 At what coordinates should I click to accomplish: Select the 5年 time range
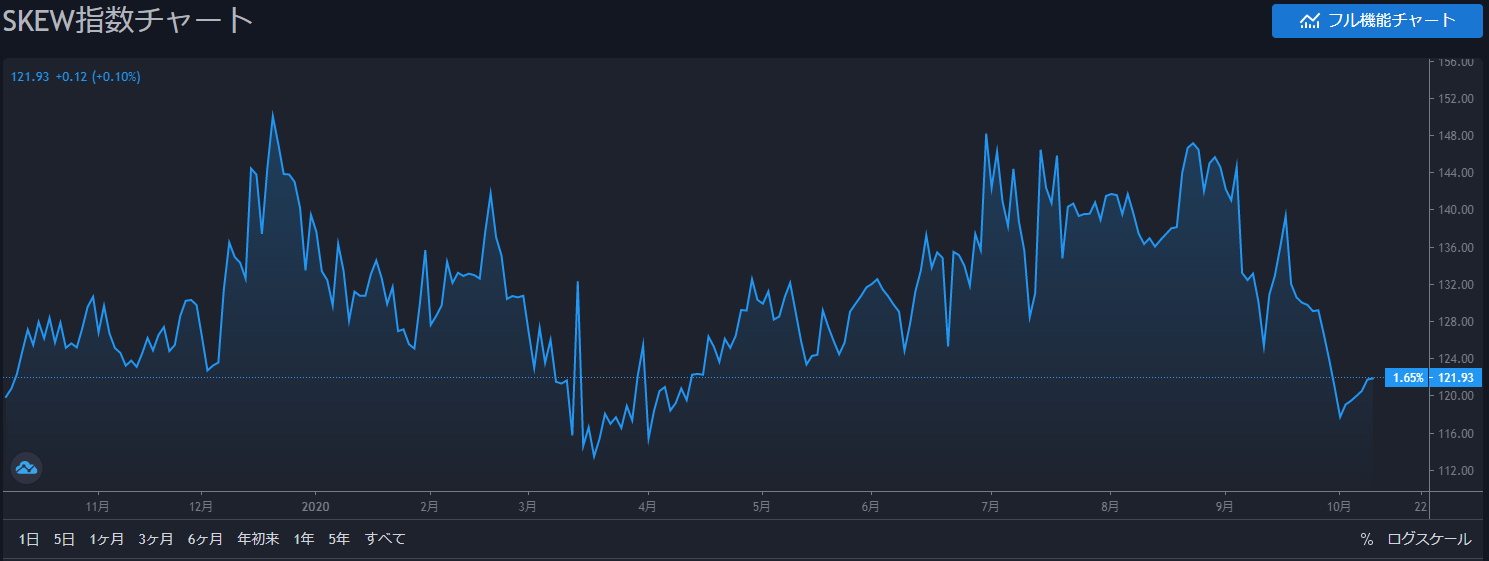click(339, 539)
